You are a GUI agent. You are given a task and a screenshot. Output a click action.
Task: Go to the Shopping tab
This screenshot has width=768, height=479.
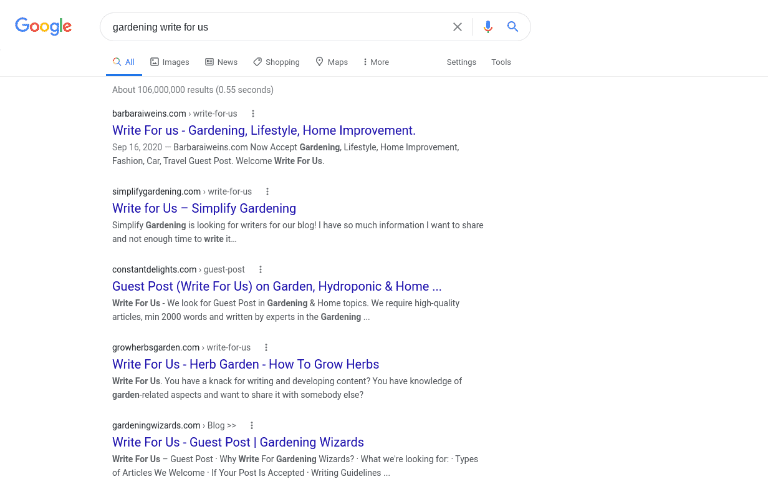[276, 62]
